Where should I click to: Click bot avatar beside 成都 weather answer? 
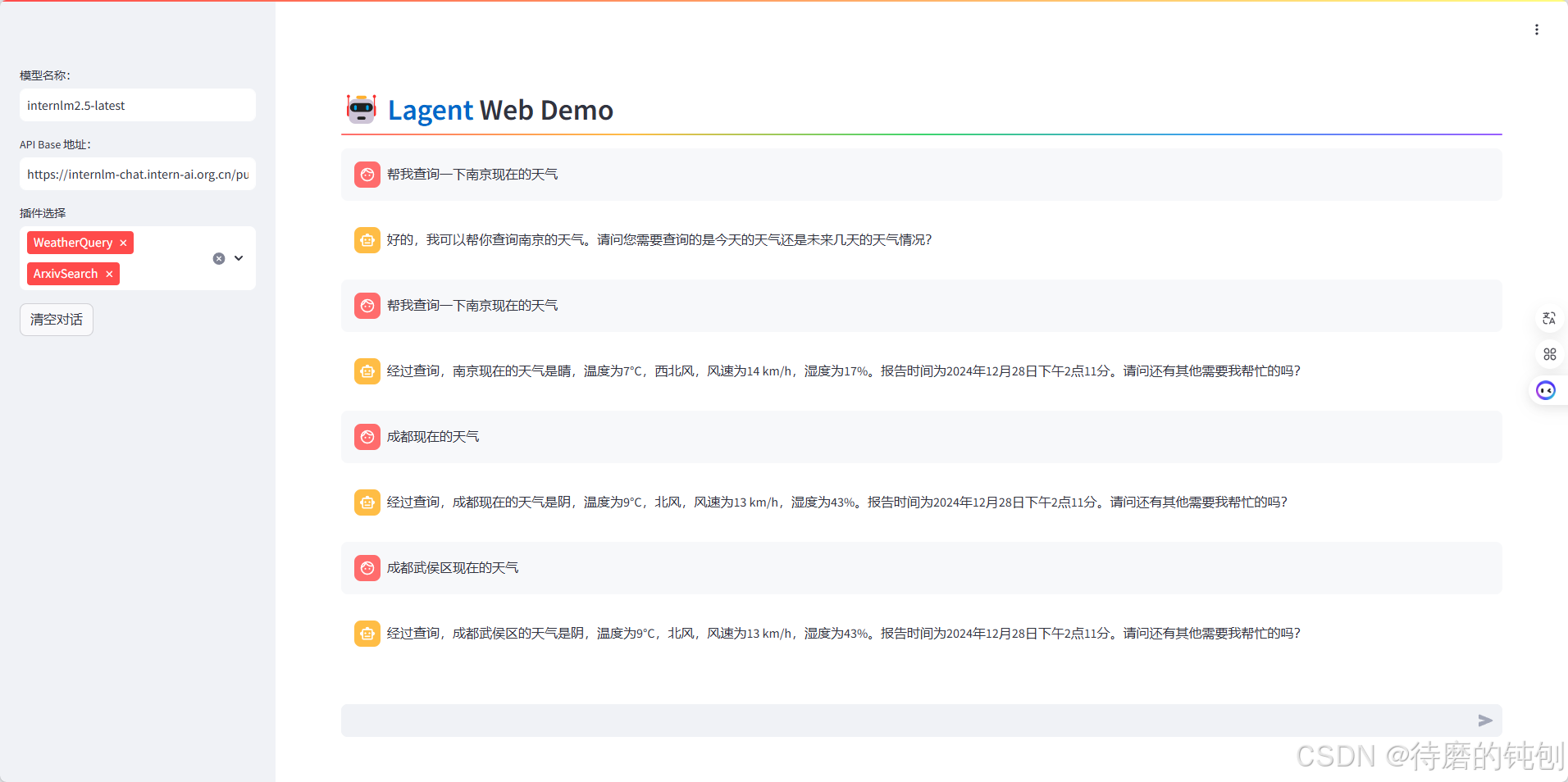[x=367, y=502]
